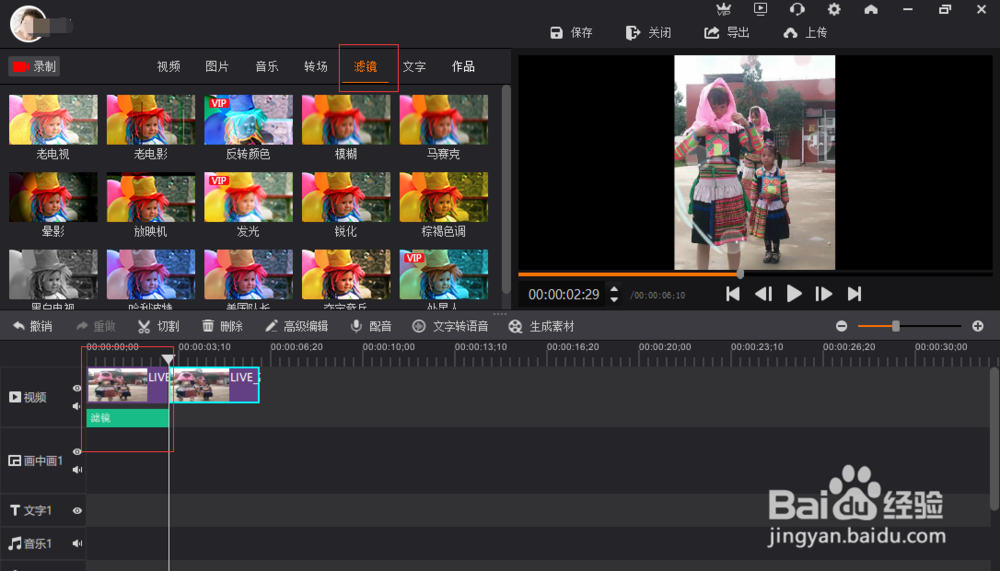Undo with 撤销 button
The image size is (1000, 571).
(x=33, y=327)
